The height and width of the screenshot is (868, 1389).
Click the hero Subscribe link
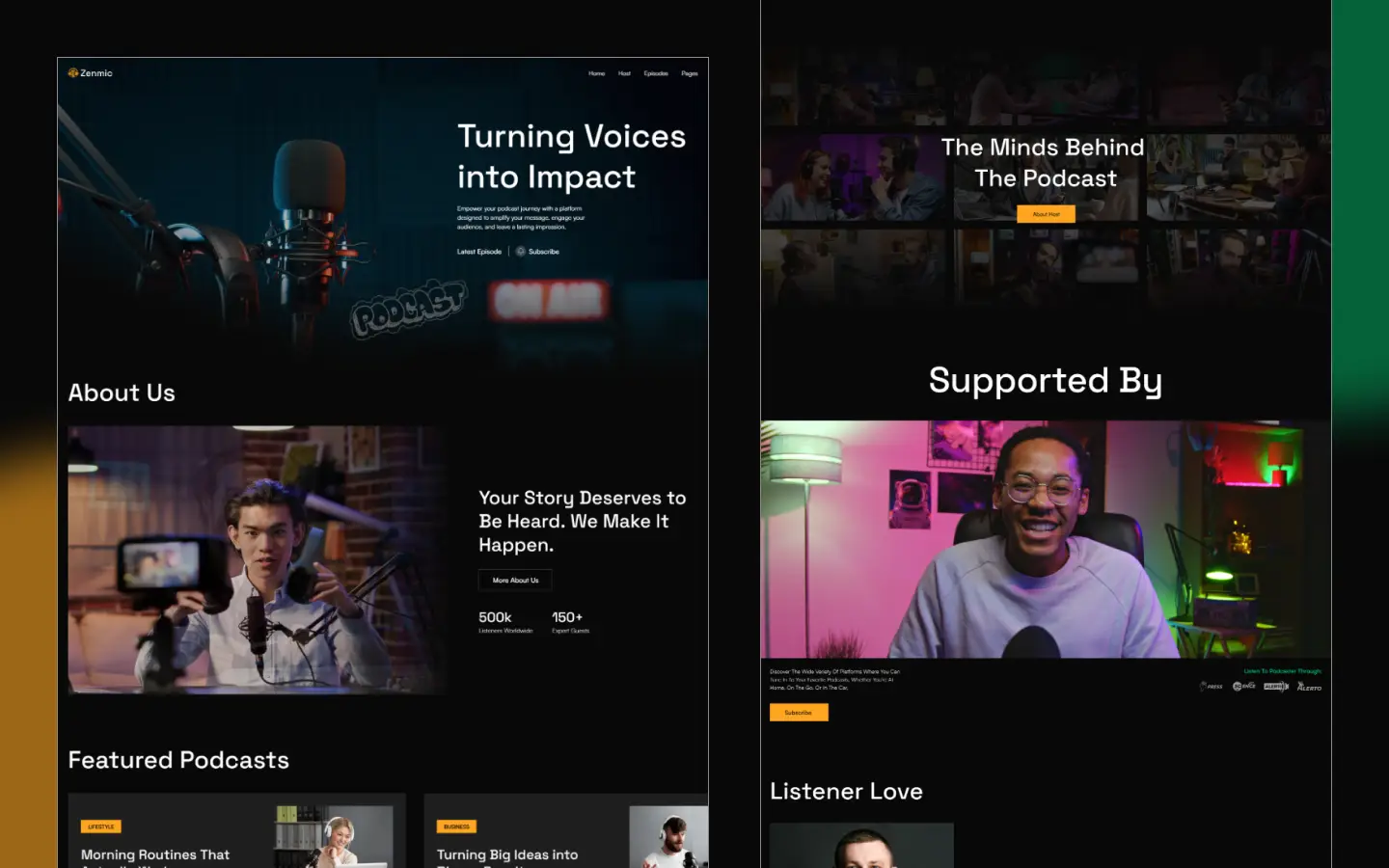point(544,252)
